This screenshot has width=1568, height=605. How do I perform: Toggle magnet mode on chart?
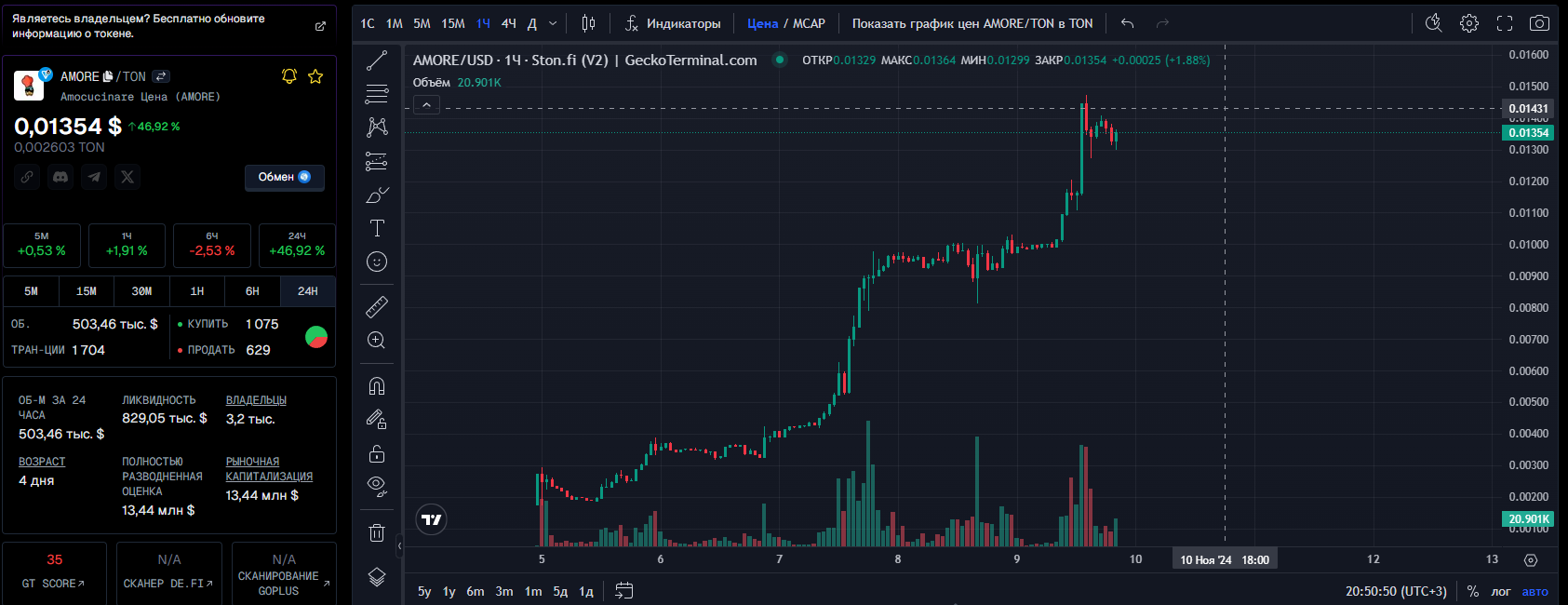377,385
